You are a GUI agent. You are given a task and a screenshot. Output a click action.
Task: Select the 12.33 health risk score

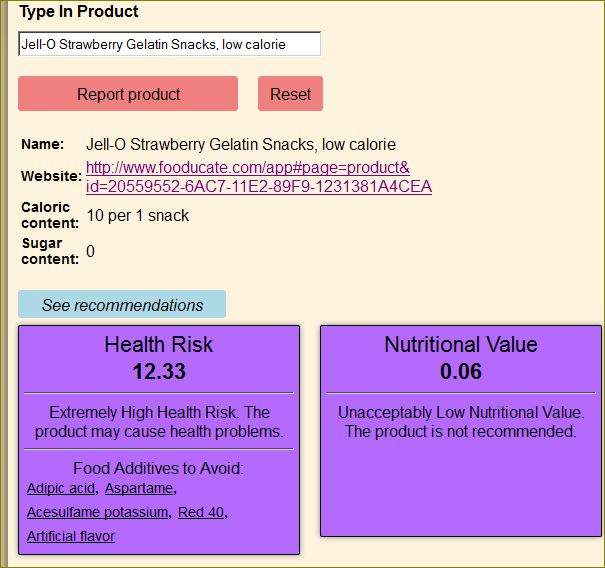(x=159, y=371)
